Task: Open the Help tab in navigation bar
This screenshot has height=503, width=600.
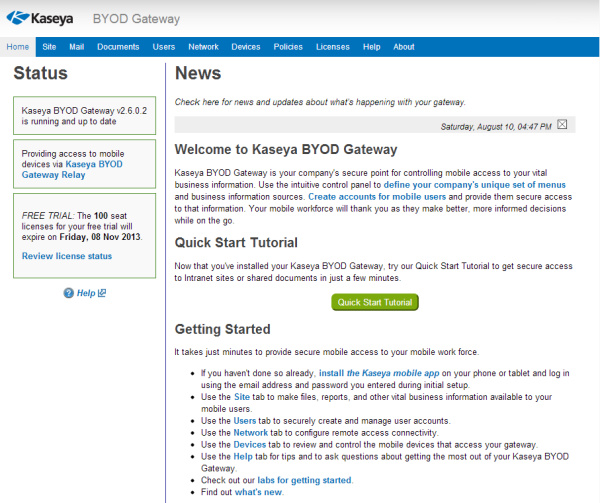Action: 372,47
